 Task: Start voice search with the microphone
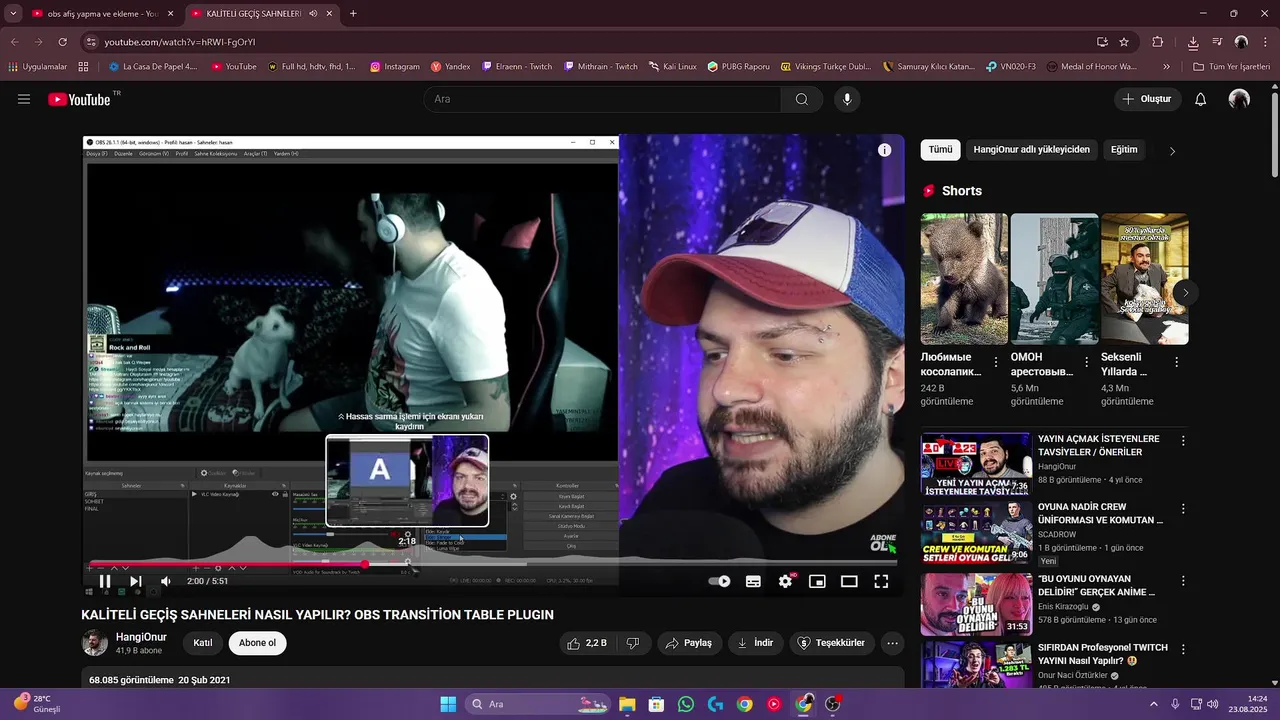pos(847,99)
